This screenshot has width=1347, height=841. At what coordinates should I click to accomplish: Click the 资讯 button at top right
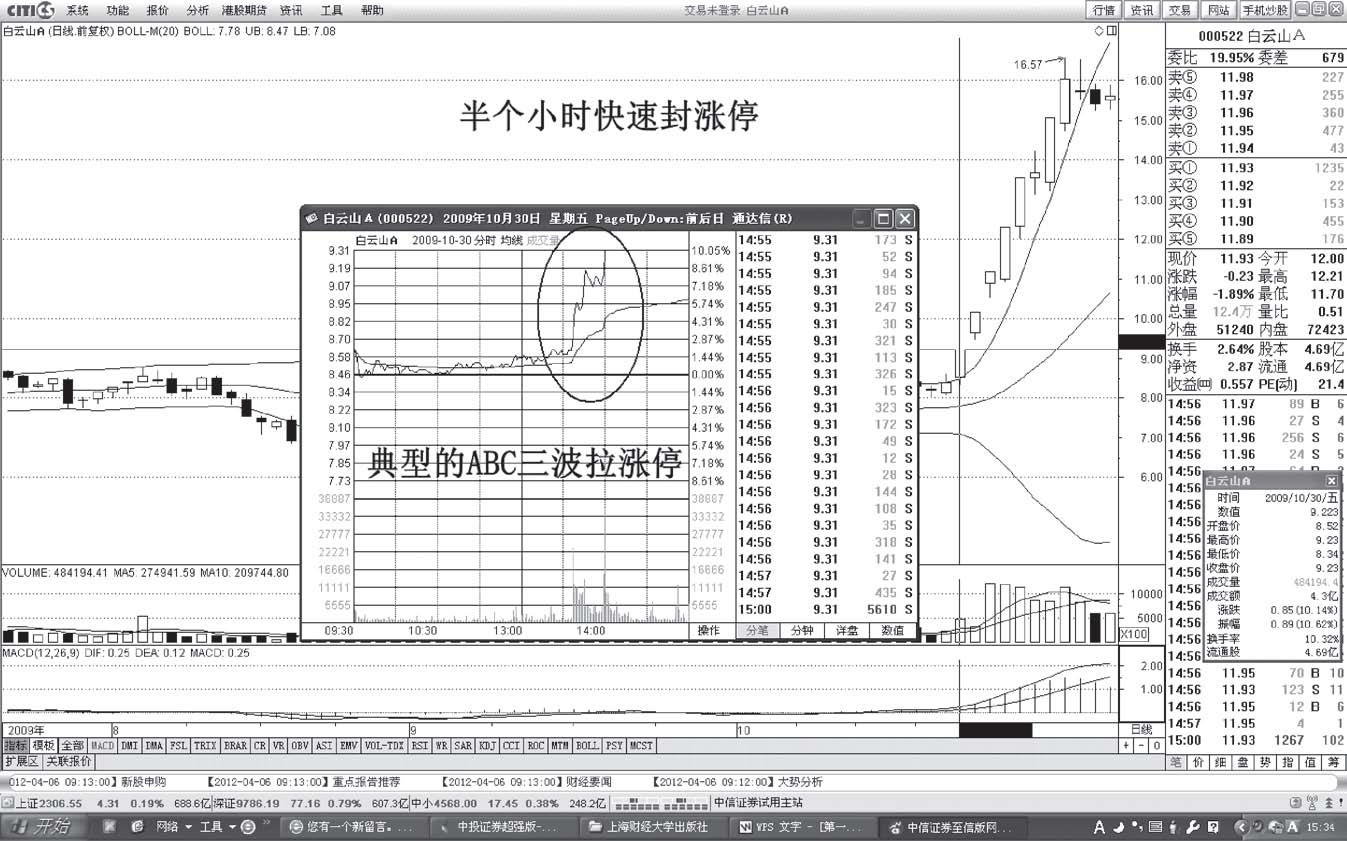click(x=1141, y=10)
